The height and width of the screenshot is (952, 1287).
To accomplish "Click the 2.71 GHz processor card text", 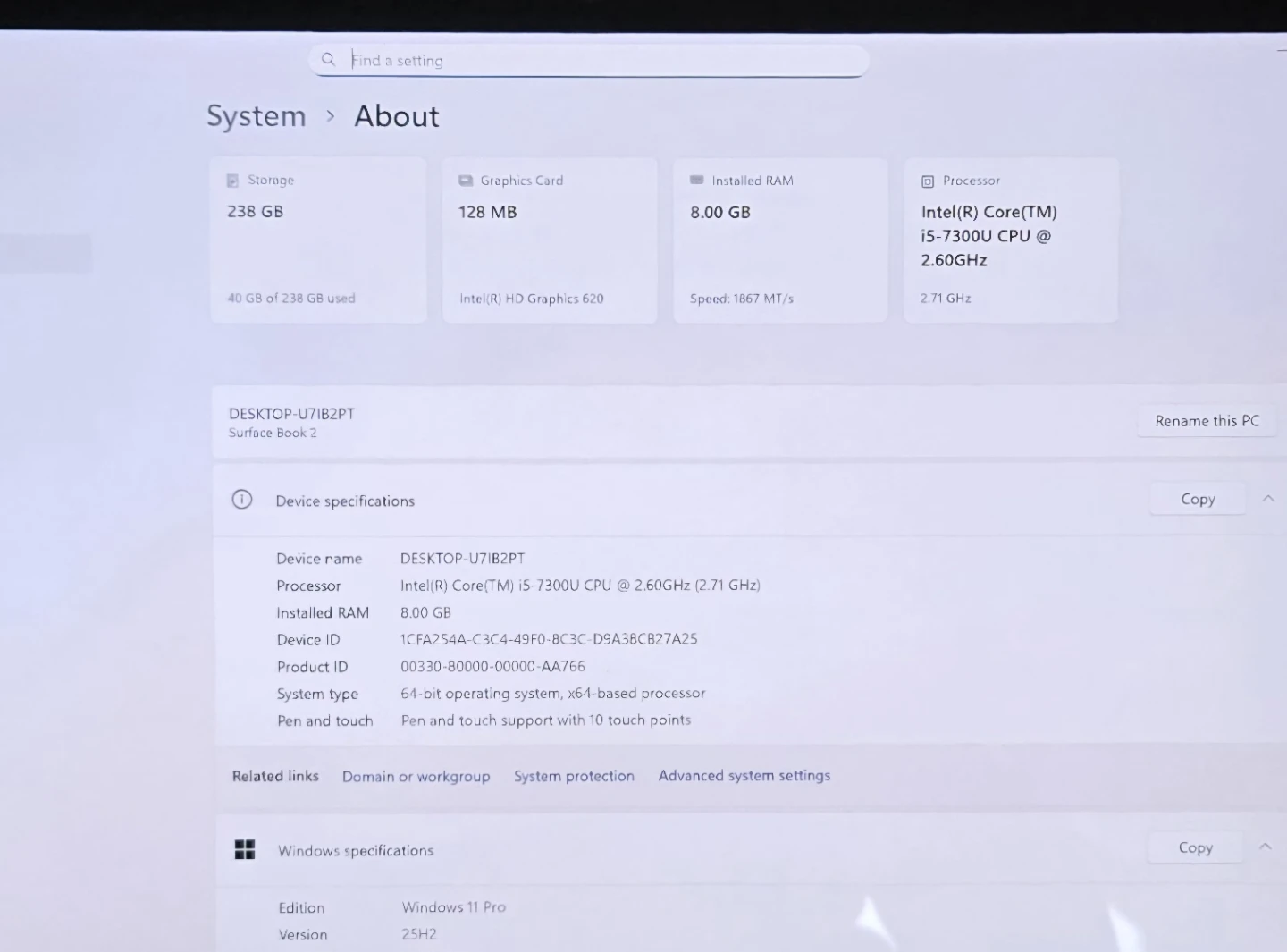I will click(x=946, y=299).
